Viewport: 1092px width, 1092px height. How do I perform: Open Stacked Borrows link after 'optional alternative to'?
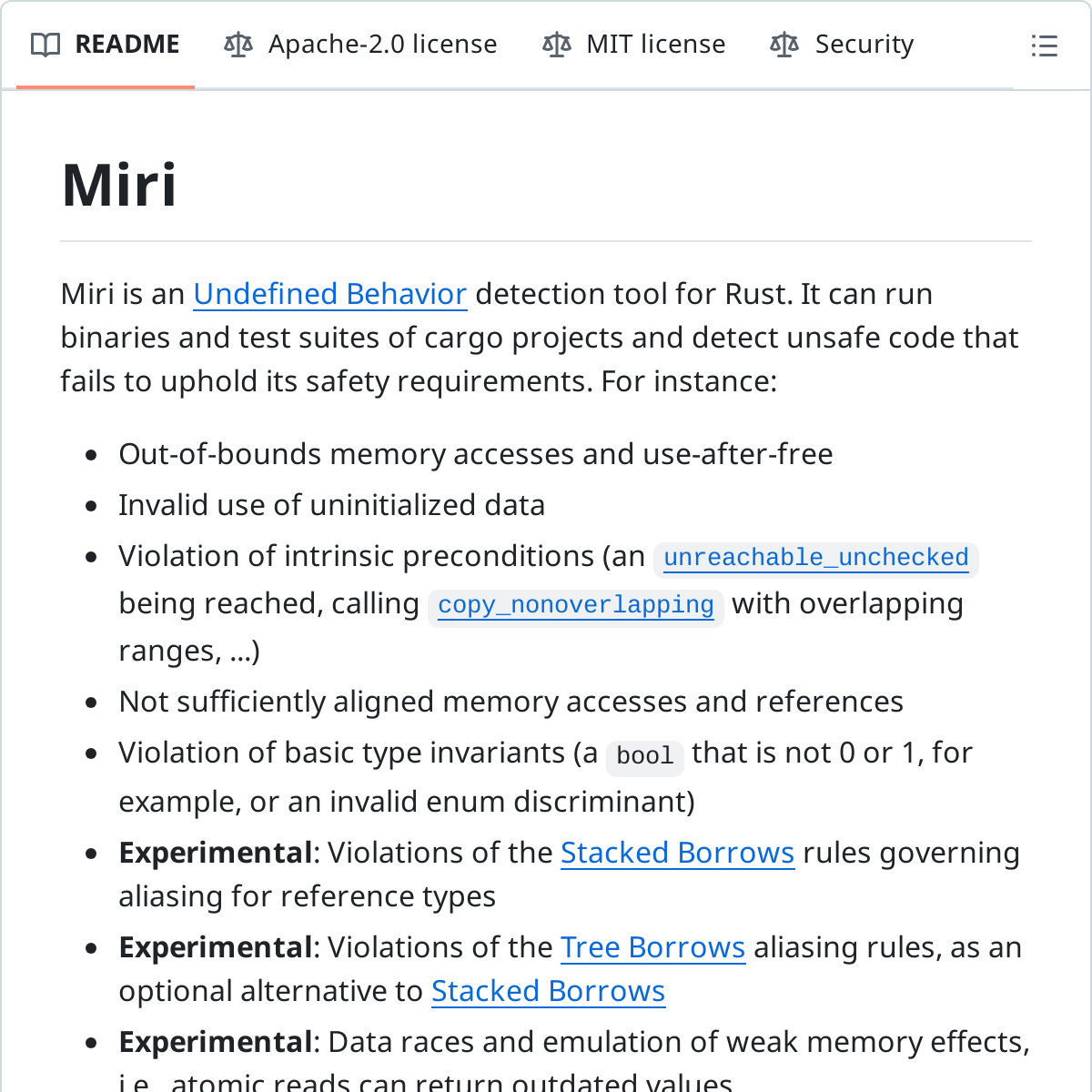[549, 991]
